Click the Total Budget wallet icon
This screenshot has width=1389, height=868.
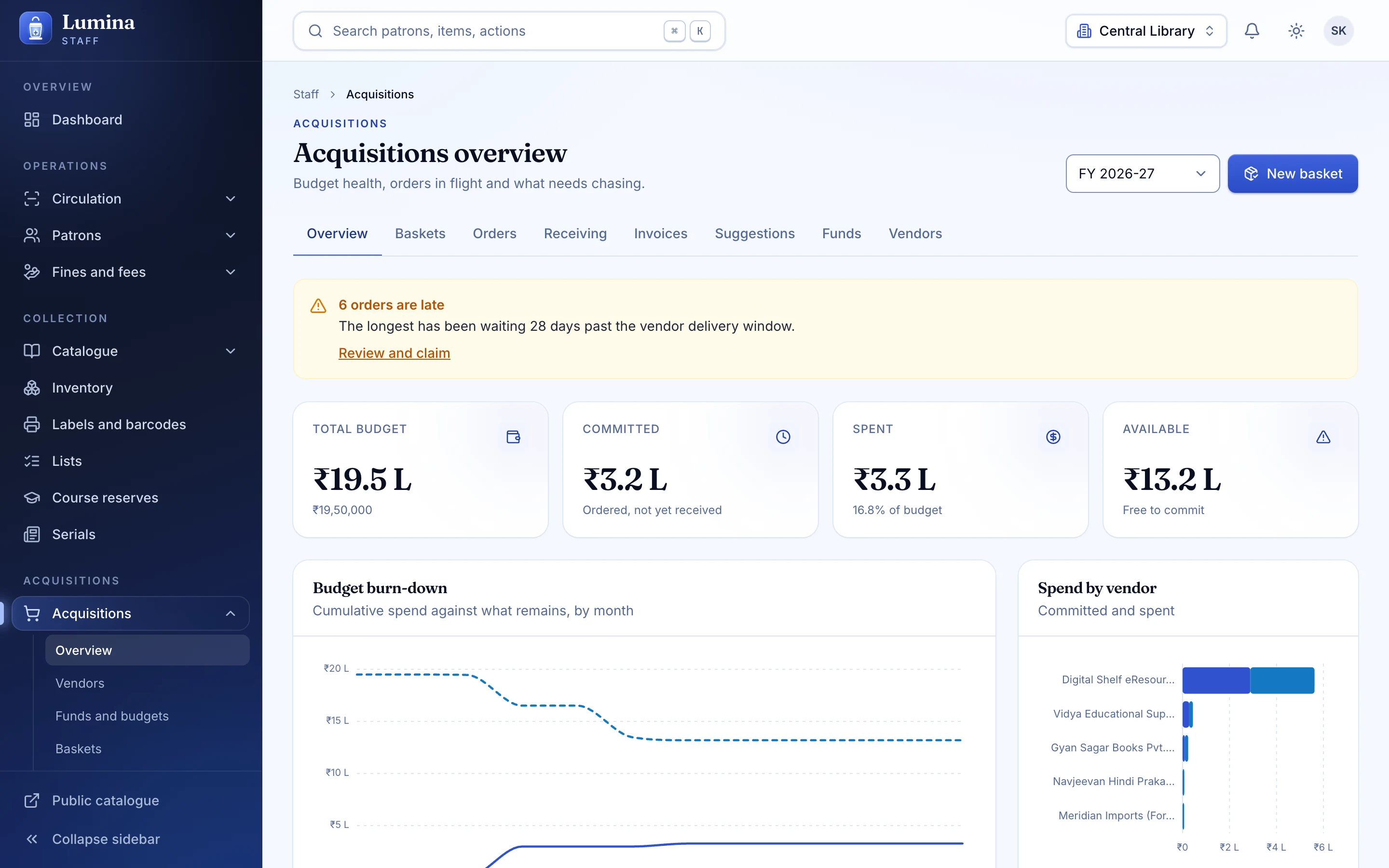(513, 437)
